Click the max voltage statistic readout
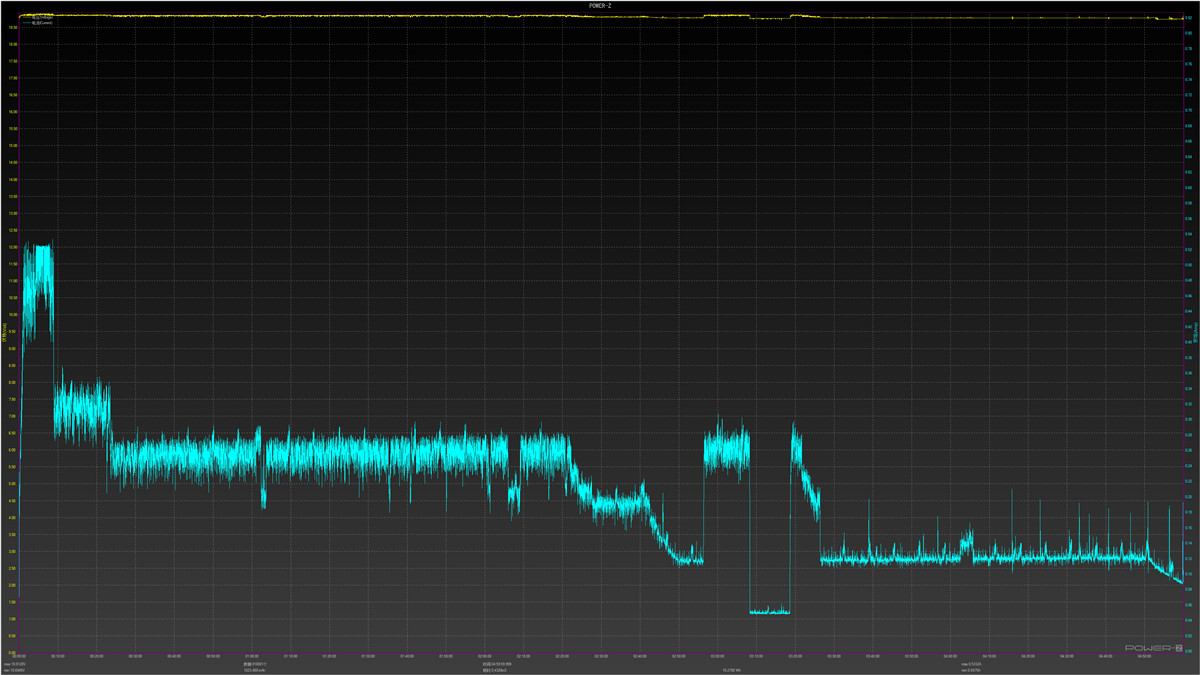 pyautogui.click(x=17, y=664)
